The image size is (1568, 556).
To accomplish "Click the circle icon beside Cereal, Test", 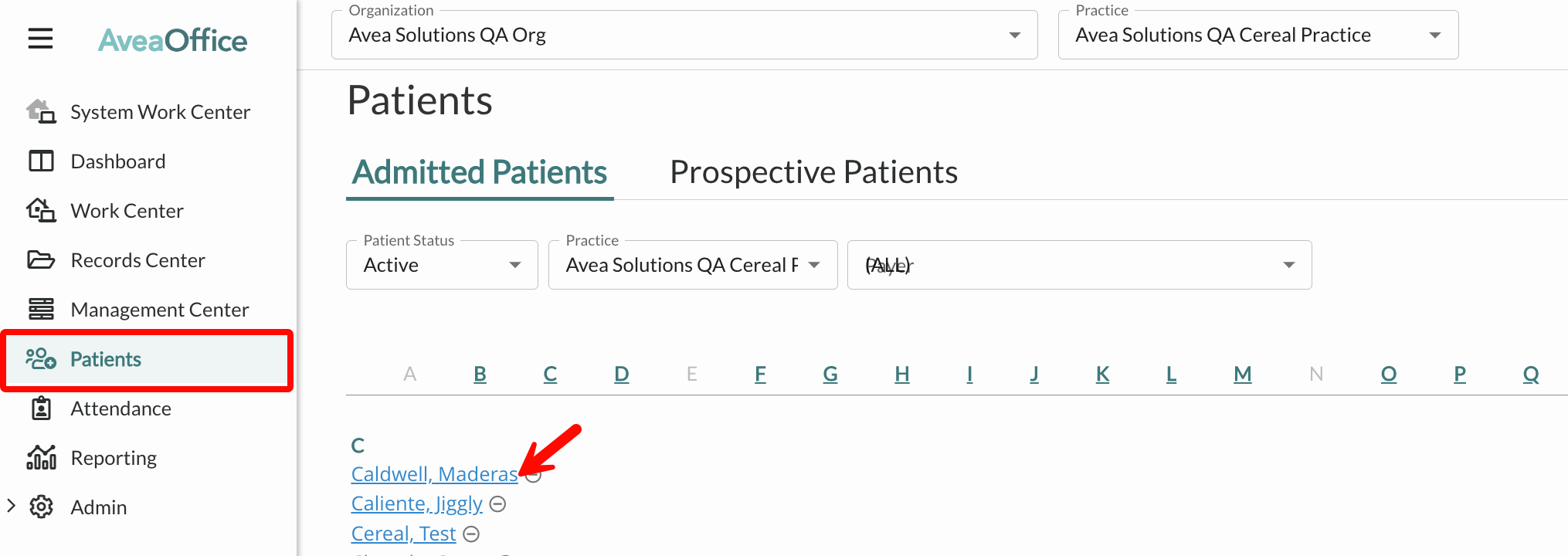I will (471, 534).
